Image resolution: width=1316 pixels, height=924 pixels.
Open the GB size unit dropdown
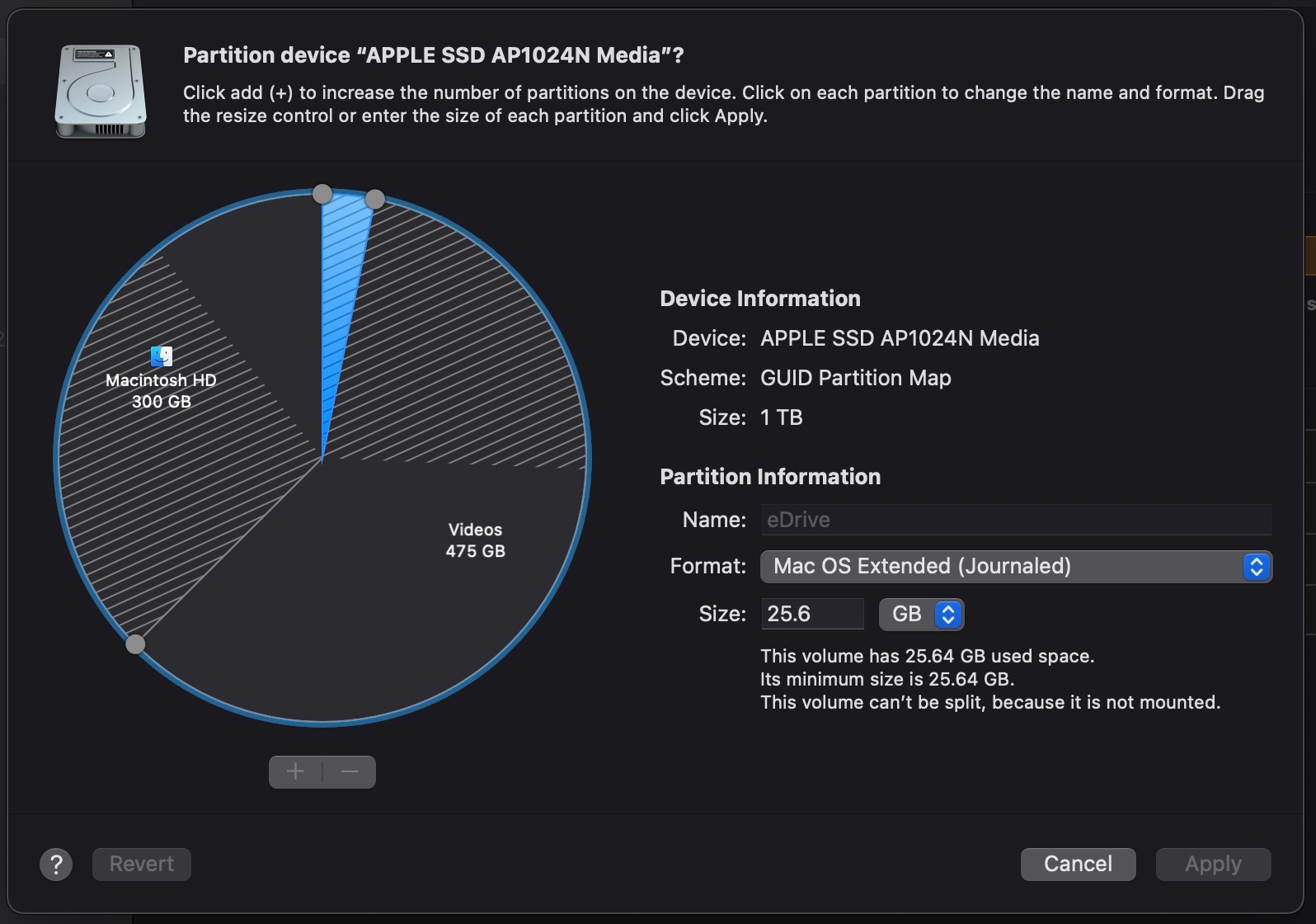click(x=921, y=615)
